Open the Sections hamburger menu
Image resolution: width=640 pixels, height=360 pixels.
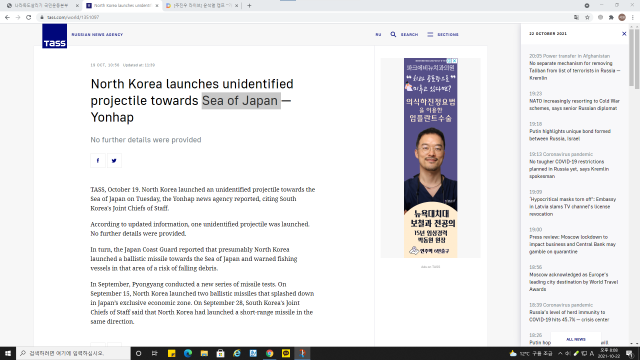click(430, 34)
